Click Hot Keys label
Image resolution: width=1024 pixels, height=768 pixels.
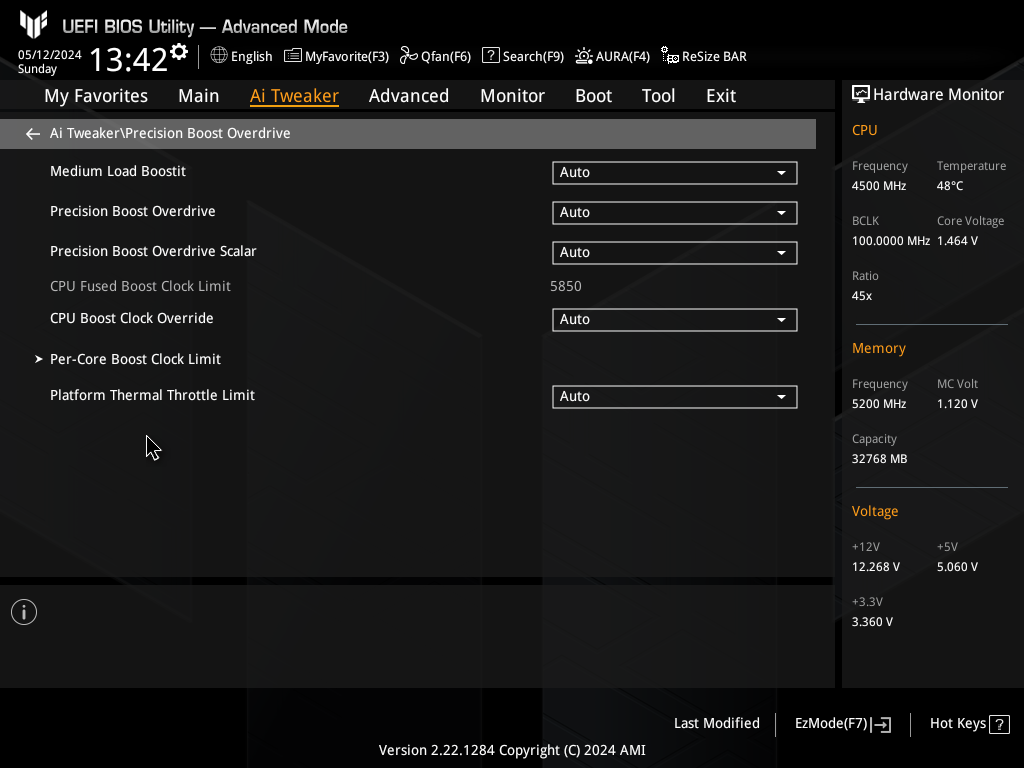[957, 724]
